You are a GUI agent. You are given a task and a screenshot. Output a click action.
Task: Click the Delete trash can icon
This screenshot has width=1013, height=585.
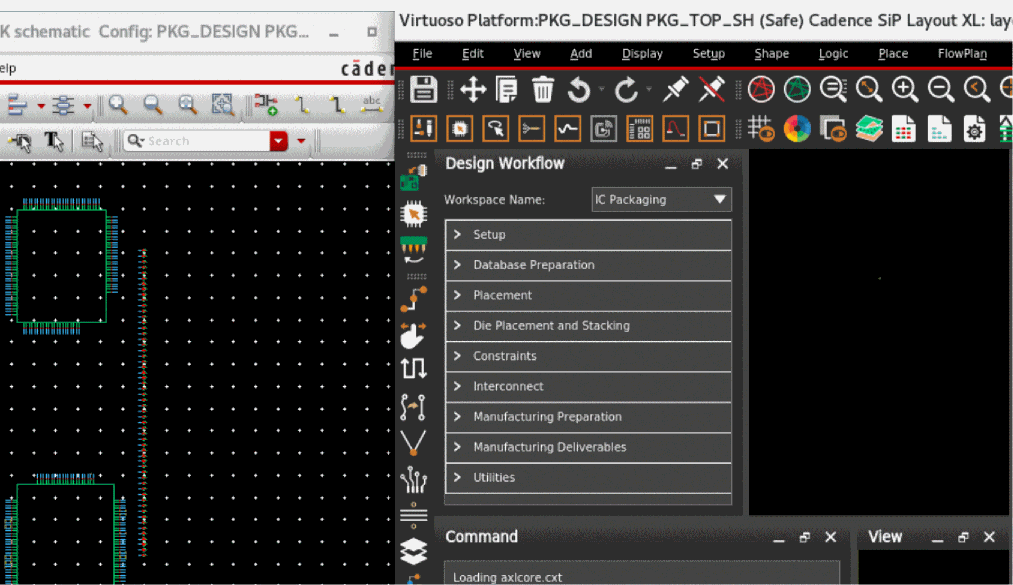pyautogui.click(x=543, y=89)
